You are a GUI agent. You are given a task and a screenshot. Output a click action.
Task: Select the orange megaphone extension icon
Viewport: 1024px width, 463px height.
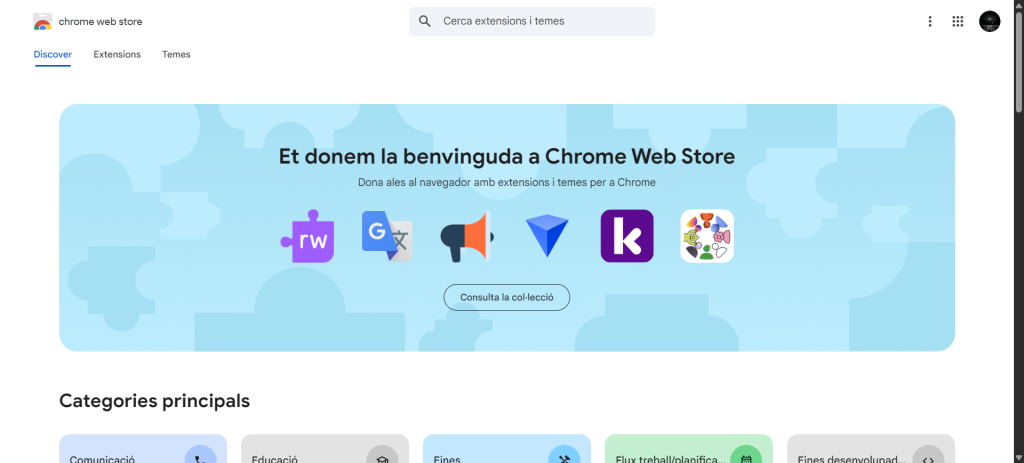[466, 236]
